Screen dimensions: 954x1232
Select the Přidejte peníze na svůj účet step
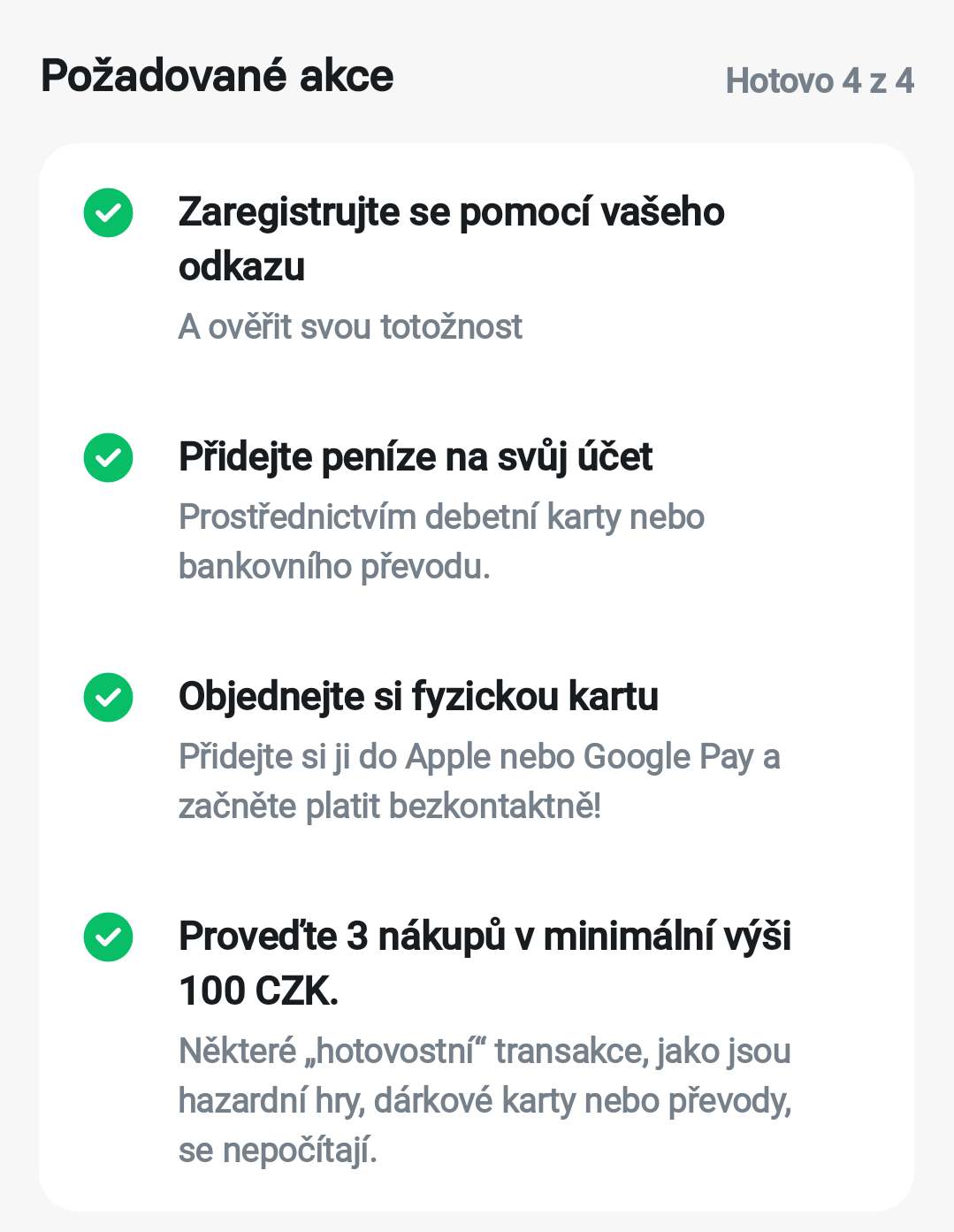click(x=416, y=458)
